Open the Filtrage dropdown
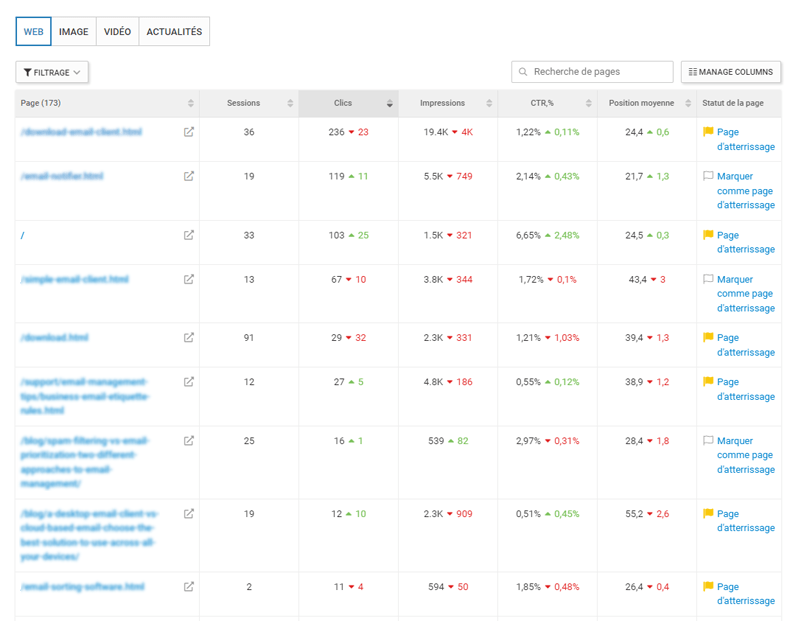Screen dimensions: 800x636 52,72
